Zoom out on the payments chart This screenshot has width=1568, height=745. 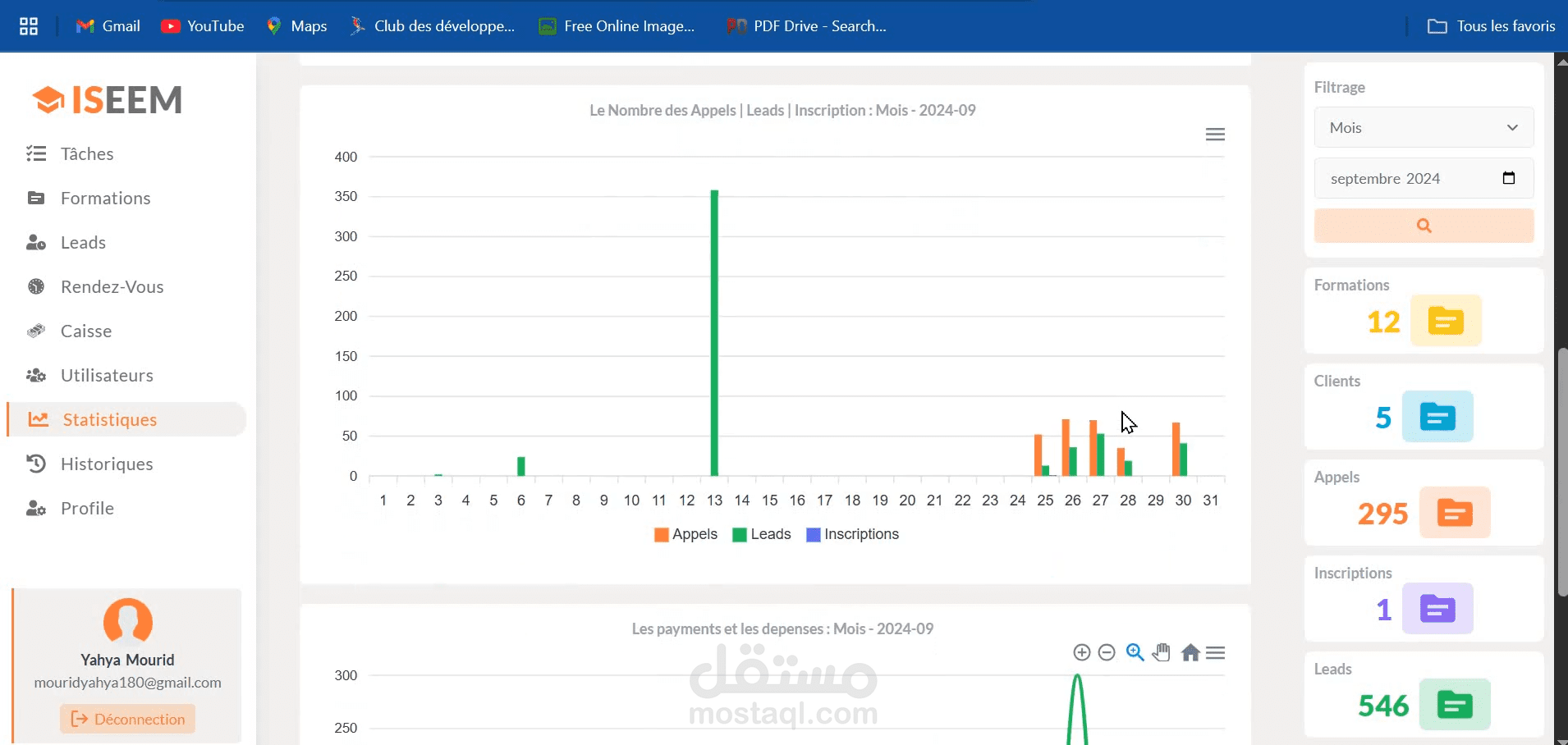tap(1107, 652)
